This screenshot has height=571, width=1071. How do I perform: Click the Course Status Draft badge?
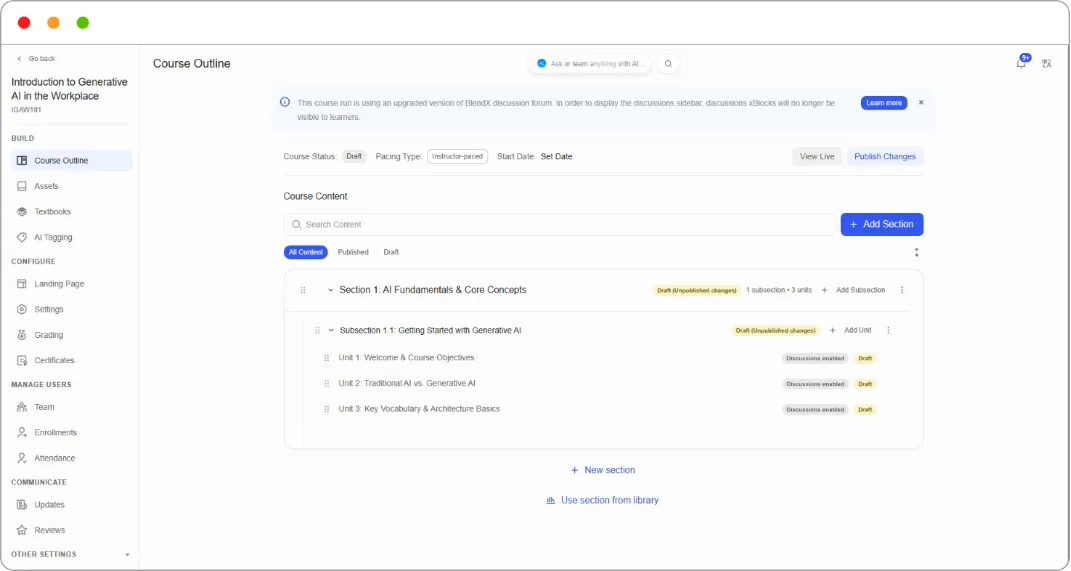(x=354, y=156)
